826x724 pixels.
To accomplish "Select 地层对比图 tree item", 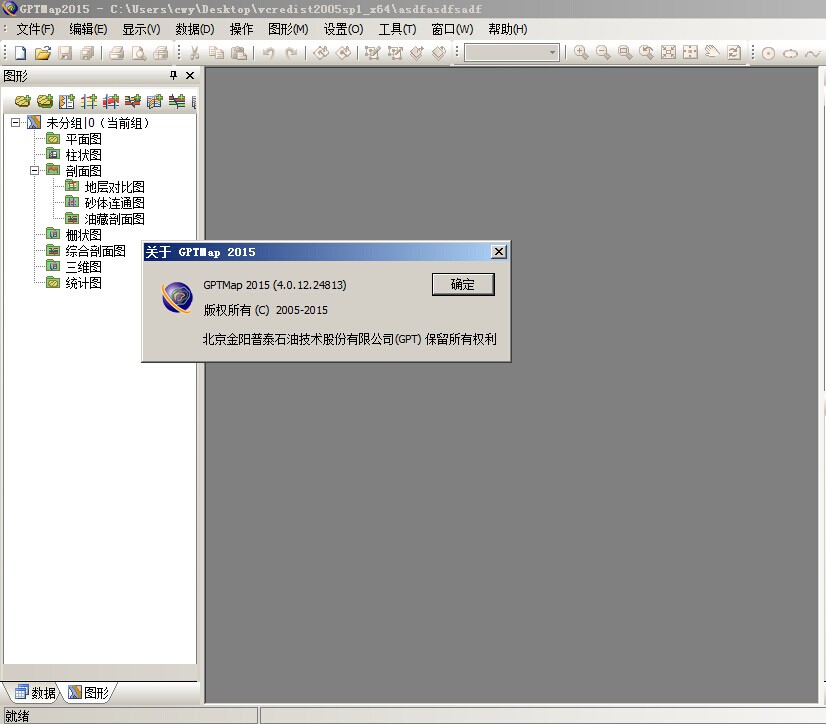I will coord(114,187).
